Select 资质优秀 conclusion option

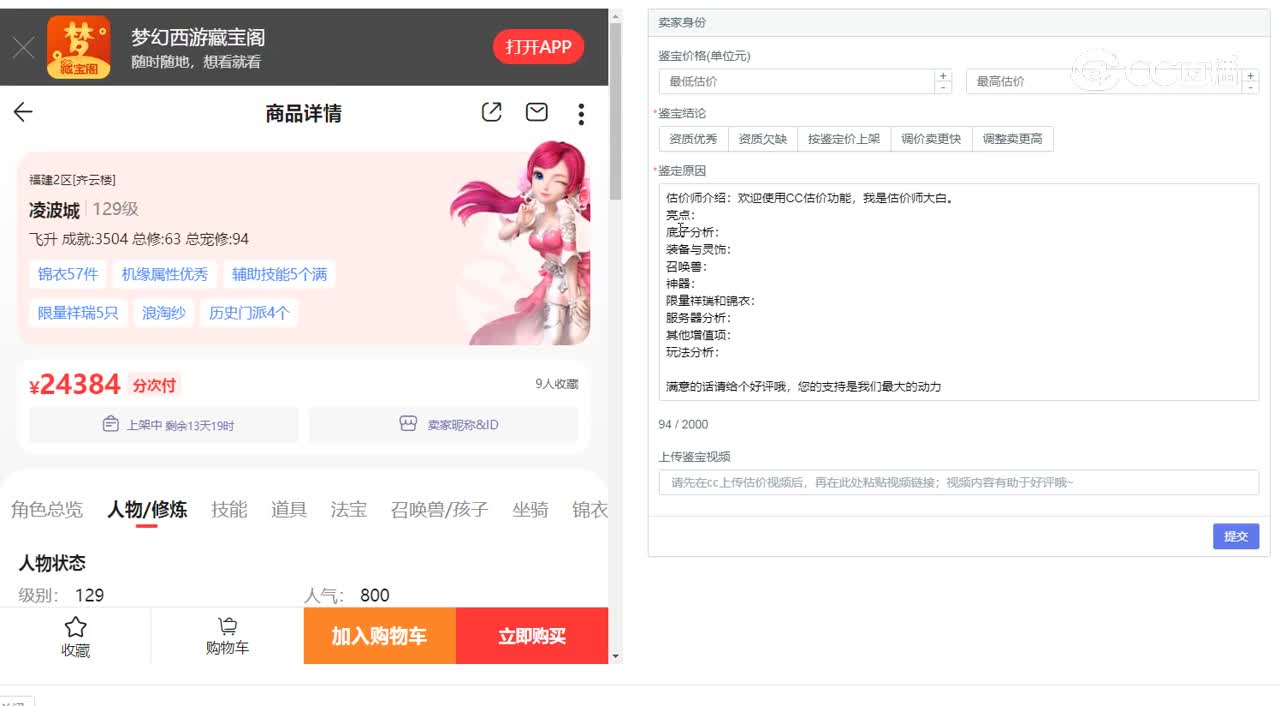pyautogui.click(x=693, y=139)
